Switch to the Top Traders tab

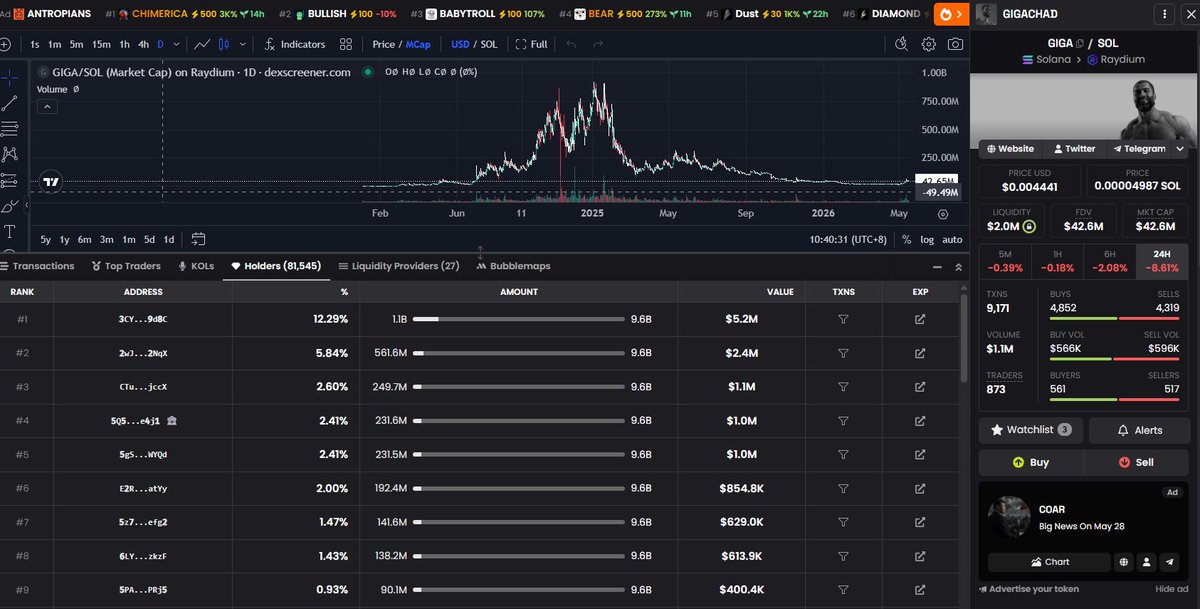pos(126,266)
